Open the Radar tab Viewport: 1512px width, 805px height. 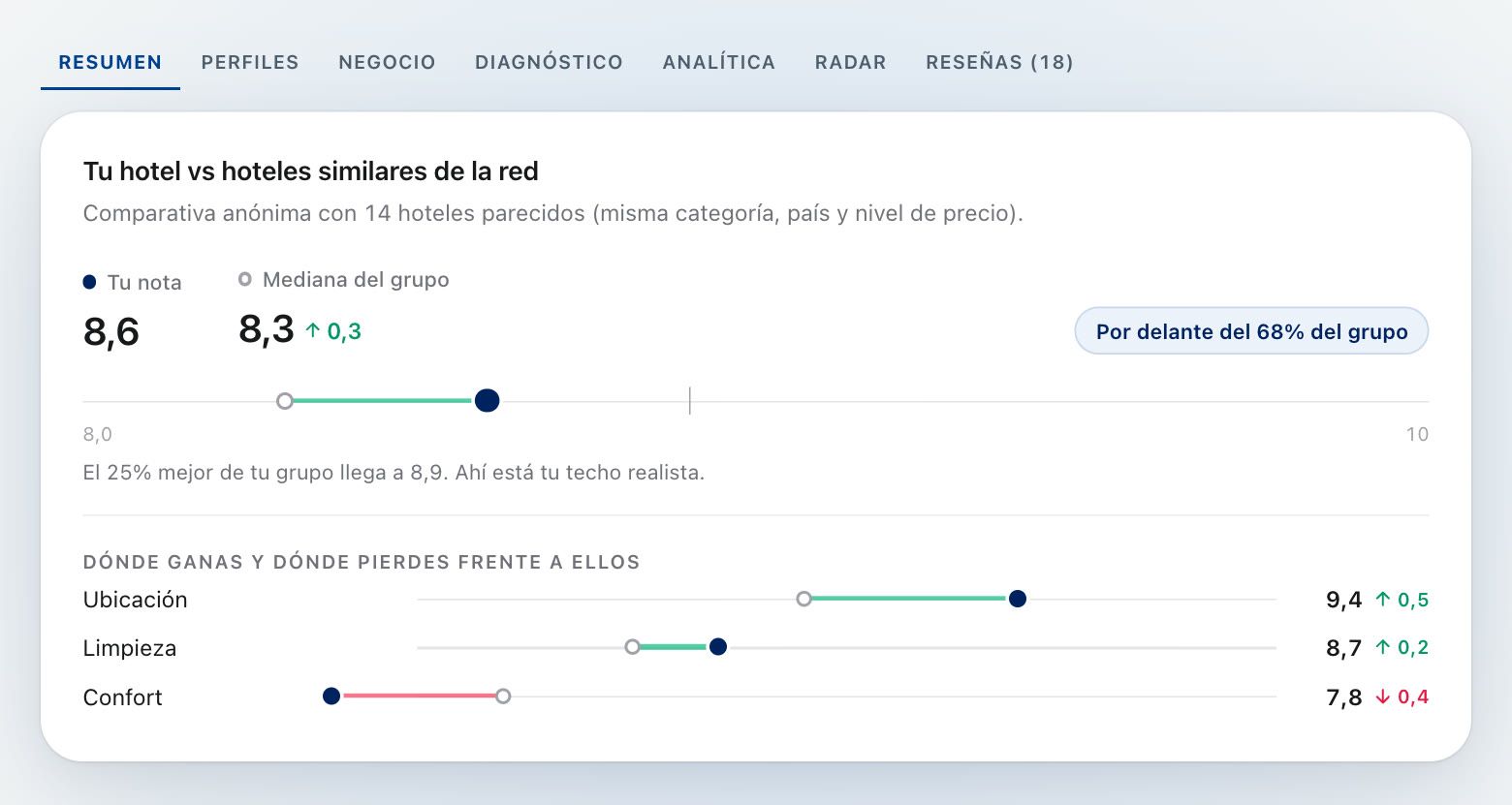[851, 62]
